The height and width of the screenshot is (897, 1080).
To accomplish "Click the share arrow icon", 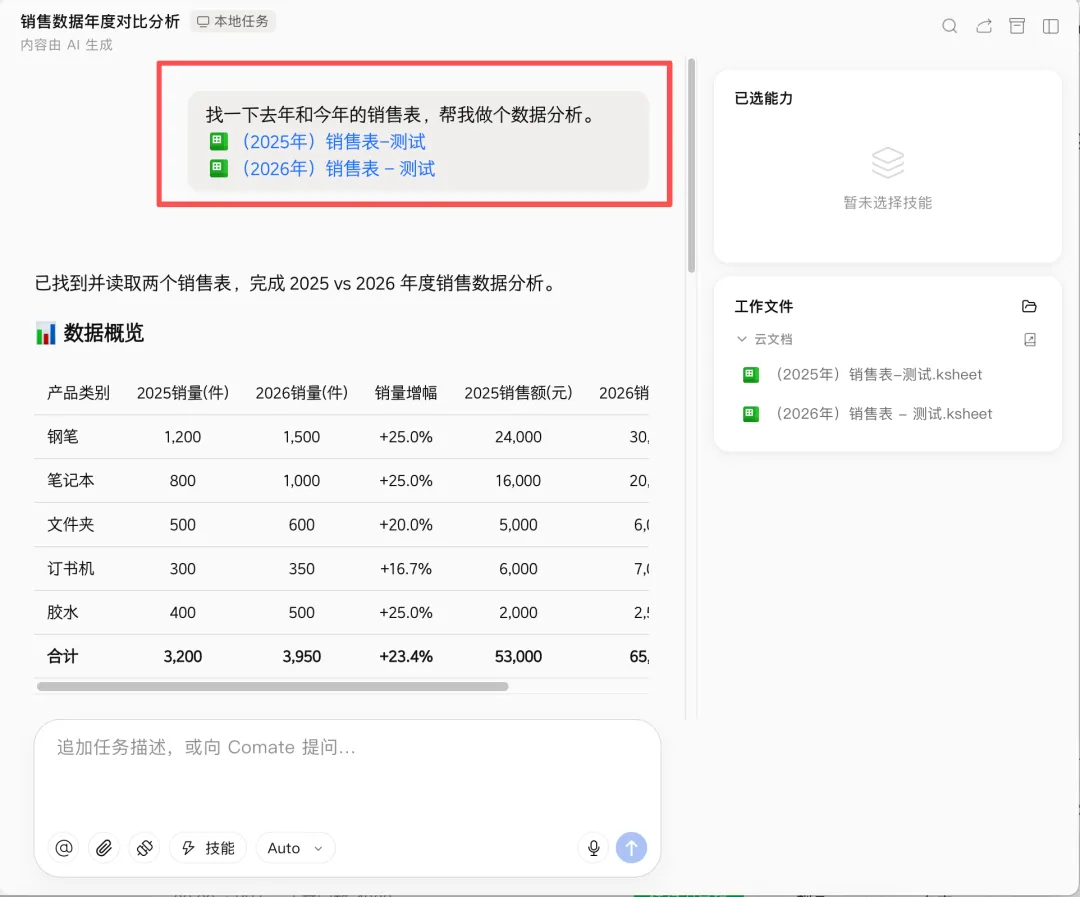I will [x=984, y=26].
